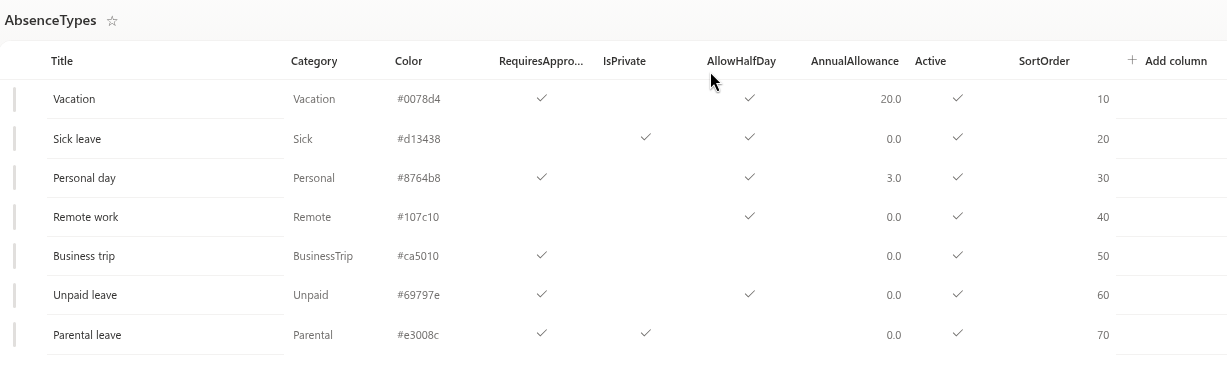Image resolution: width=1227 pixels, height=368 pixels.
Task: Select color value #d13438
Action: pyautogui.click(x=419, y=139)
